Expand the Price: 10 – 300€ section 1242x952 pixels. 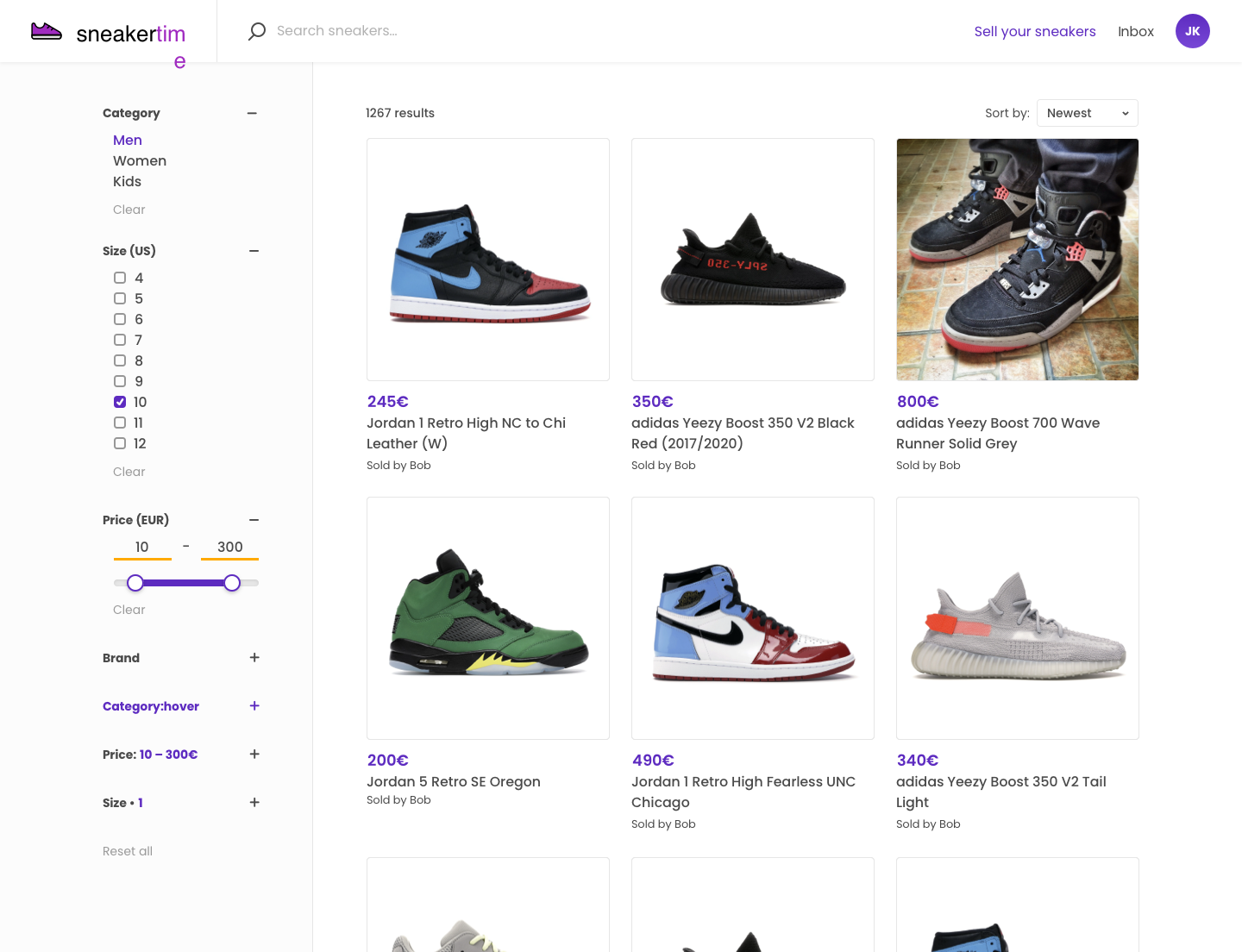(x=254, y=755)
